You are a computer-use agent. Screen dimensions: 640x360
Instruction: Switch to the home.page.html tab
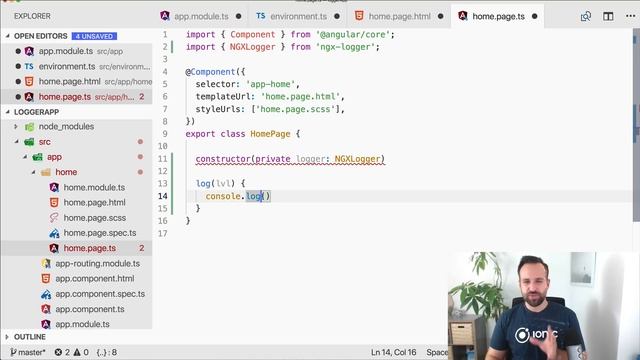click(x=399, y=16)
